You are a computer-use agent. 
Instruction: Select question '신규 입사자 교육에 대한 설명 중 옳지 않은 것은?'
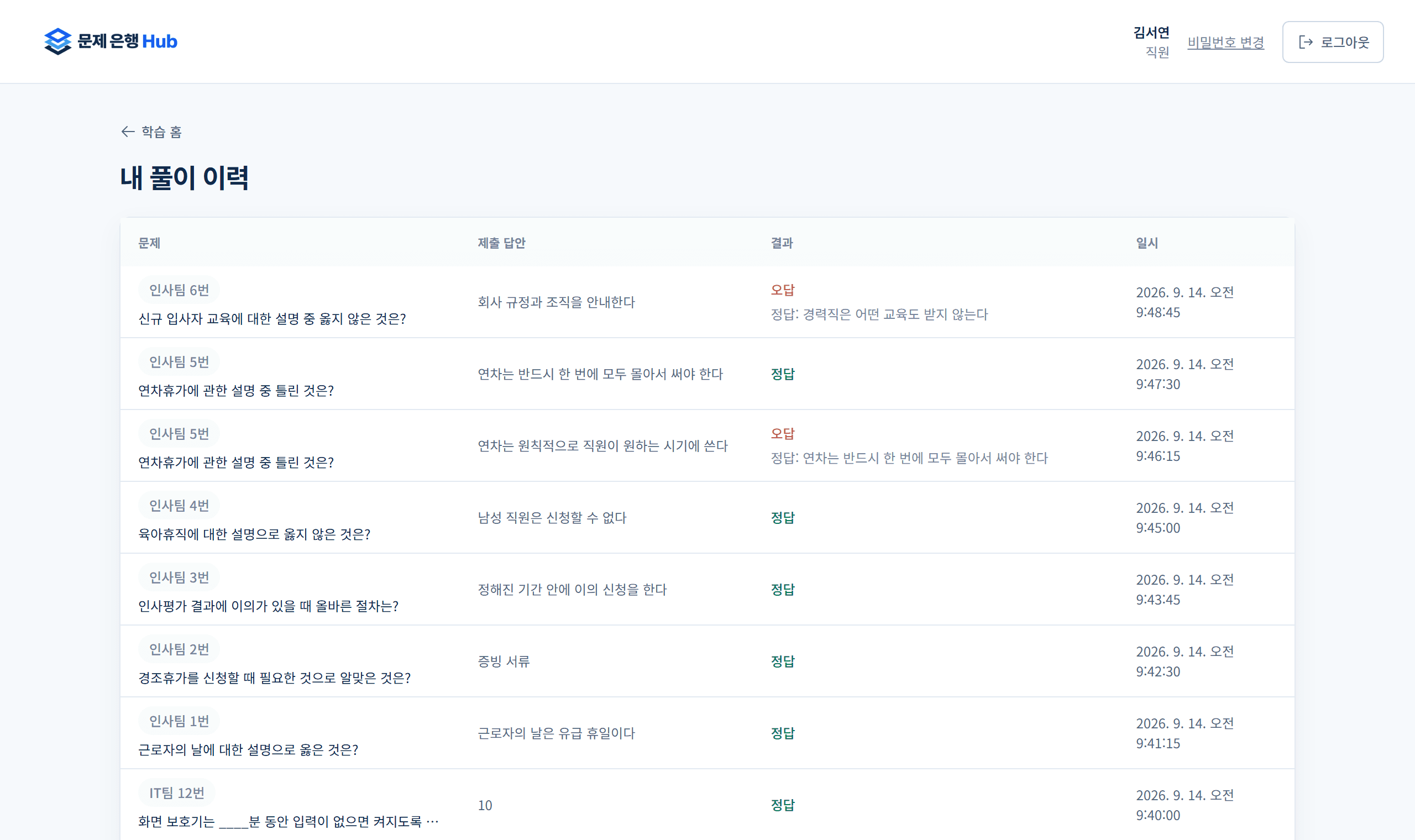(x=272, y=319)
